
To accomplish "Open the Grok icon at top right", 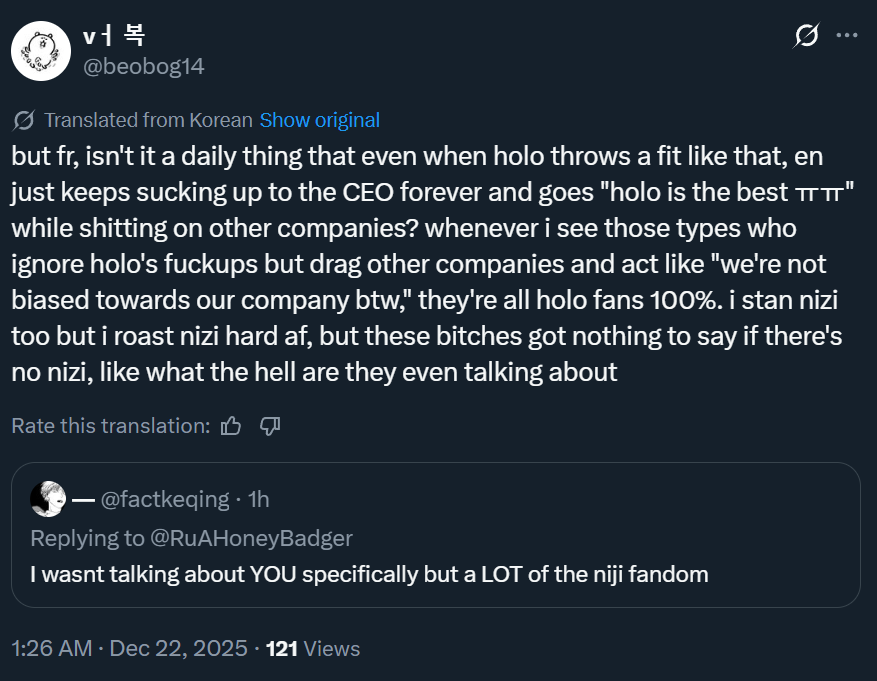I will coord(806,36).
